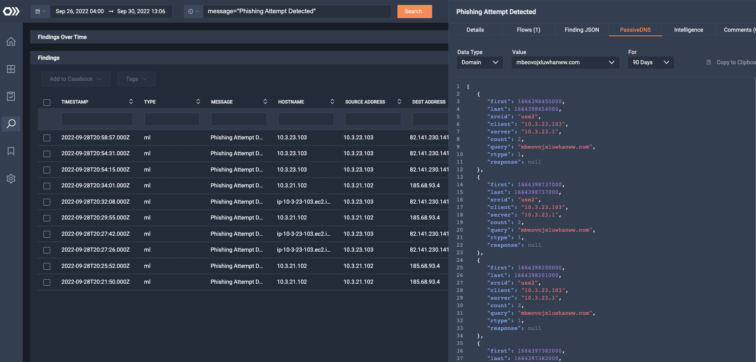Select the row with timestamp 2022-09-28T20:27:26.000Z
The height and width of the screenshot is (362, 756).
click(x=47, y=250)
